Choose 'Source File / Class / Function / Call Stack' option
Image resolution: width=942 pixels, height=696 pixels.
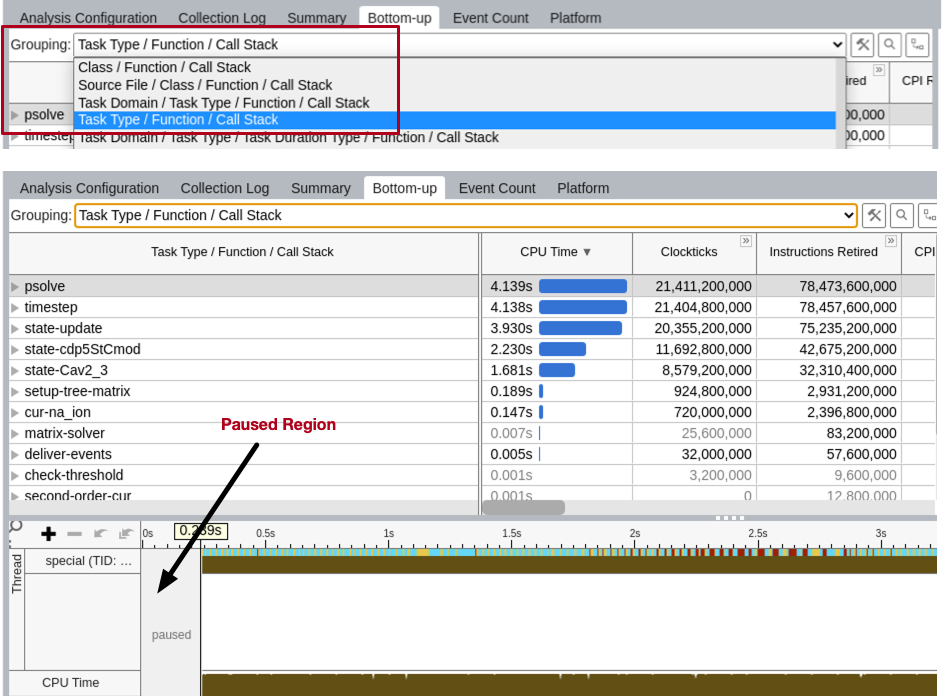click(x=205, y=85)
